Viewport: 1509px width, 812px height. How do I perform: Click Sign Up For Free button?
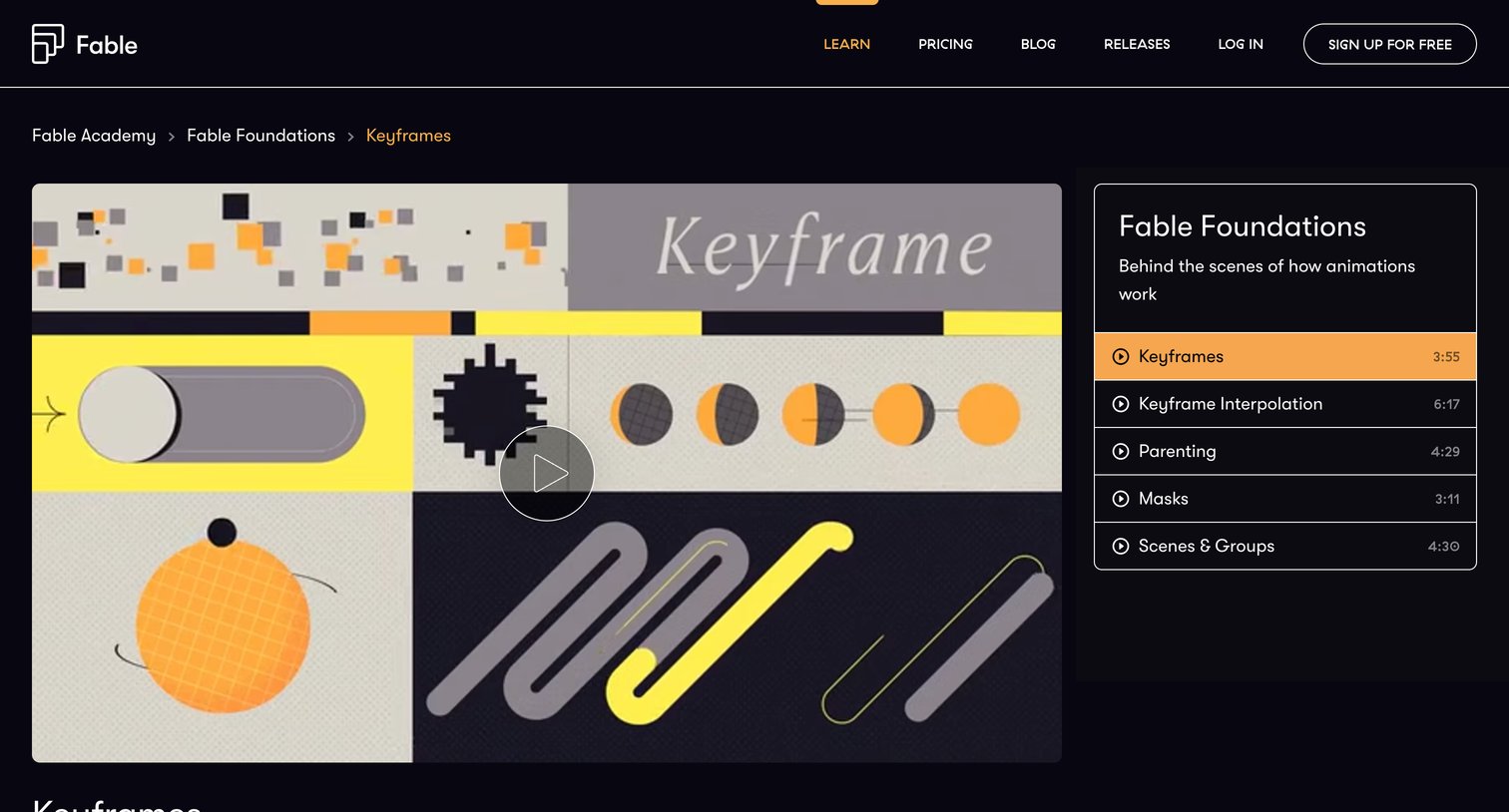click(1389, 44)
